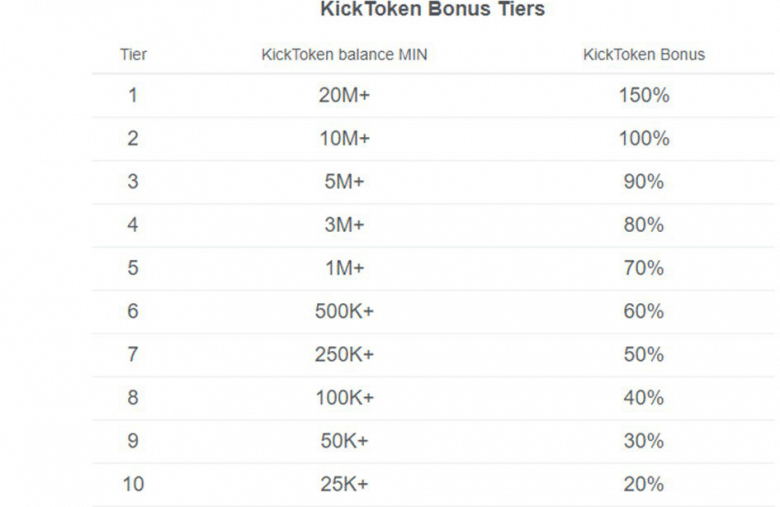The height and width of the screenshot is (507, 780).
Task: Click tier number 6 cell
Action: coord(133,311)
